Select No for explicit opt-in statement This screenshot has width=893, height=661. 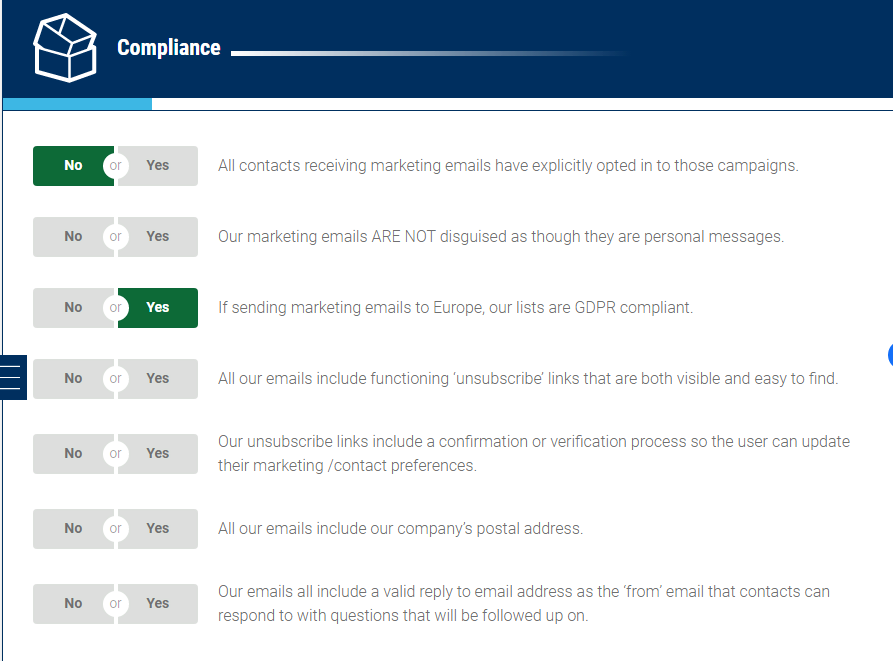pos(73,166)
